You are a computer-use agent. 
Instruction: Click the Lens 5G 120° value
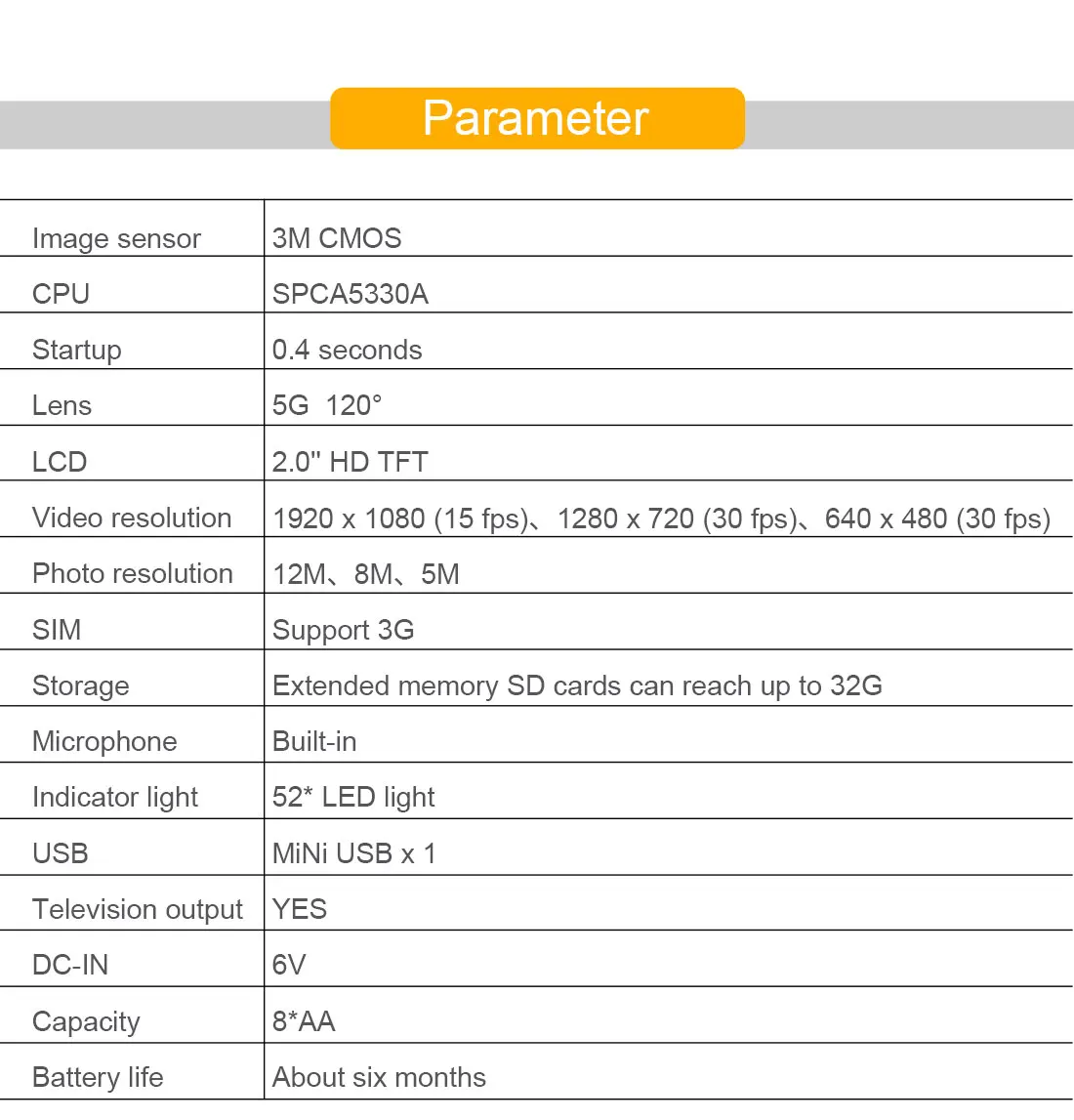(327, 405)
